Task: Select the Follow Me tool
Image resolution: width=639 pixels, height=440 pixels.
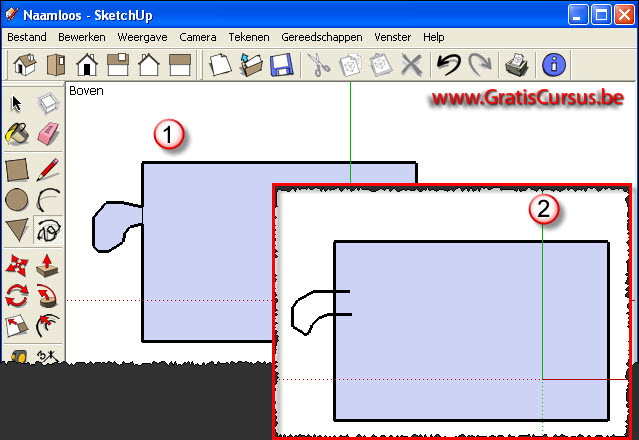Action: coord(47,296)
